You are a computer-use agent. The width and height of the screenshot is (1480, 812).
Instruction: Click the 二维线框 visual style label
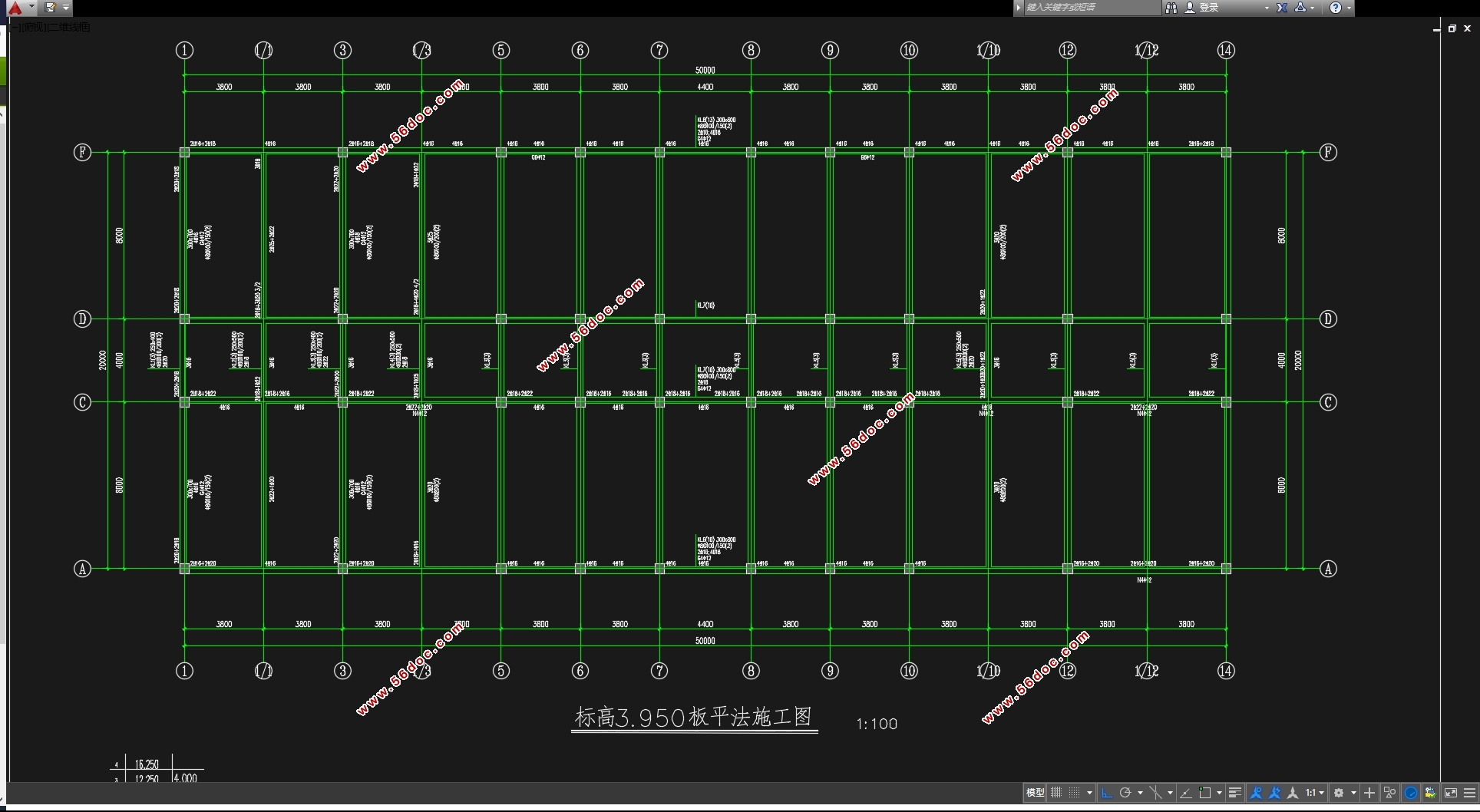coord(70,28)
